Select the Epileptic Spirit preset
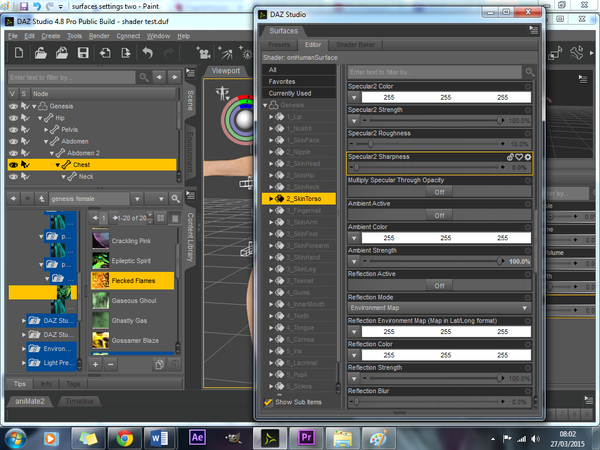The height and width of the screenshot is (450, 600). tap(132, 261)
